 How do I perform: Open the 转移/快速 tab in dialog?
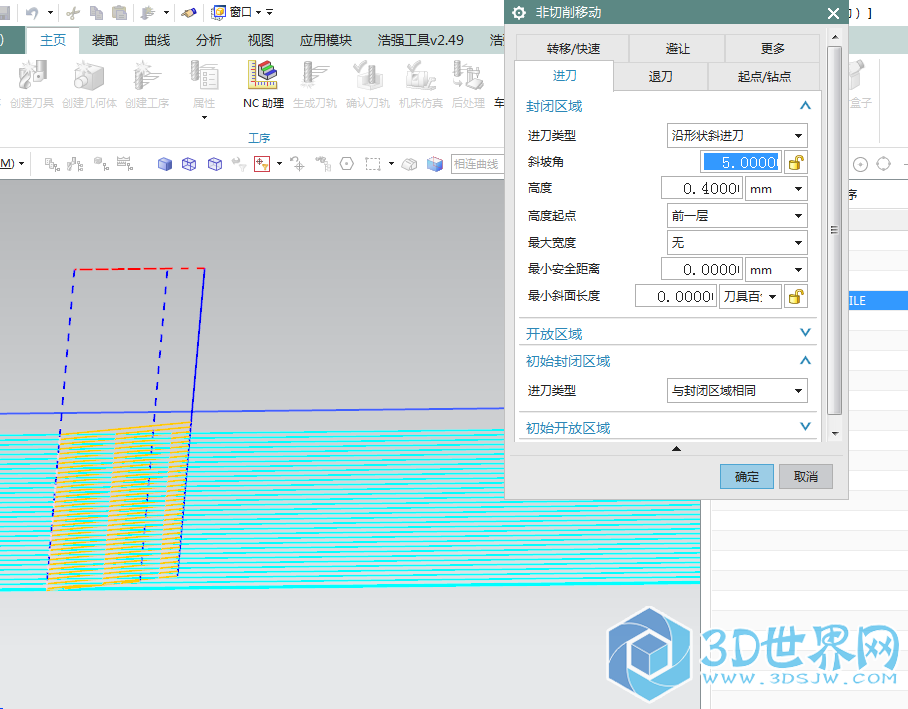[573, 49]
